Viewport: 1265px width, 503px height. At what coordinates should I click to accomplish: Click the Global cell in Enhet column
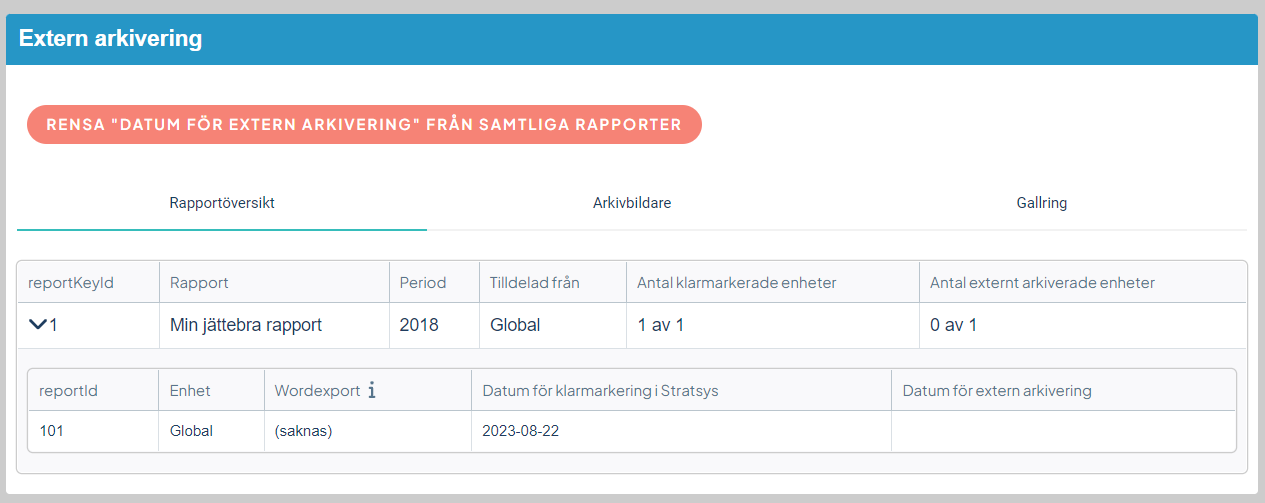[211, 431]
